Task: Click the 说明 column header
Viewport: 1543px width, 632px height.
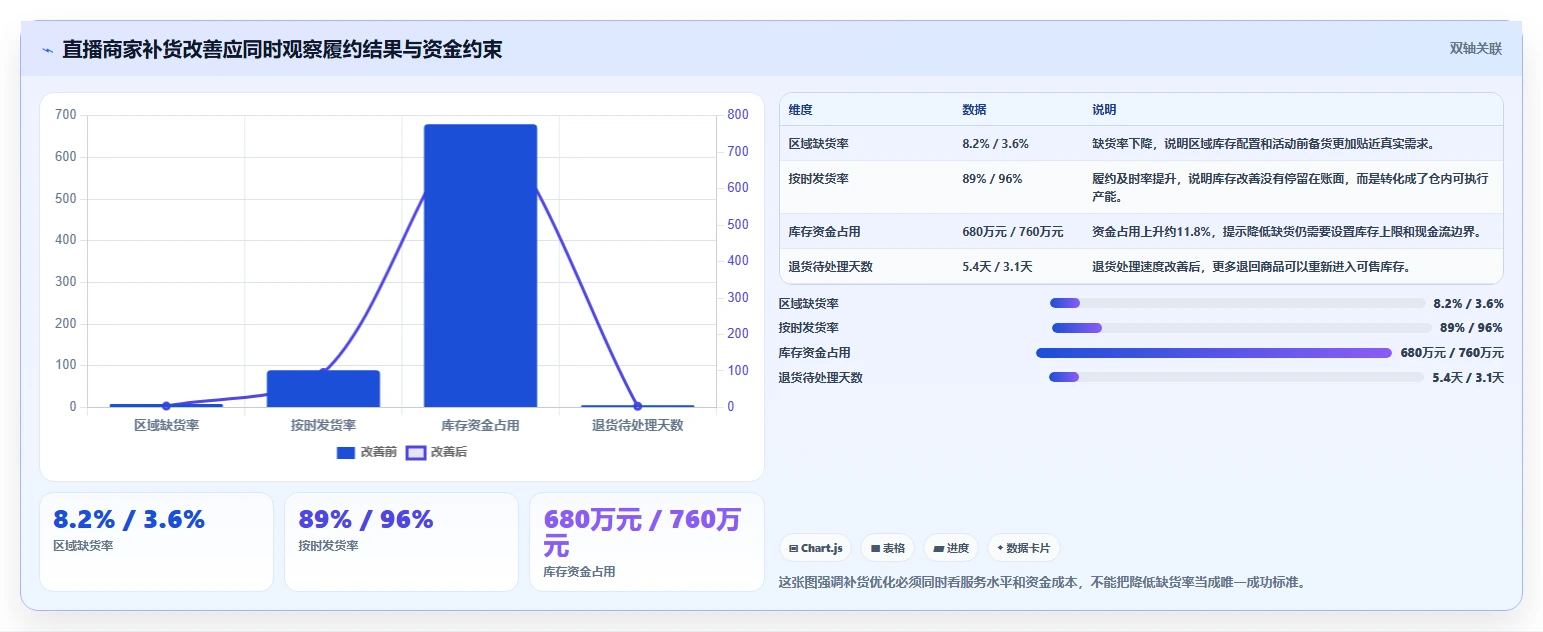Action: [x=1104, y=110]
